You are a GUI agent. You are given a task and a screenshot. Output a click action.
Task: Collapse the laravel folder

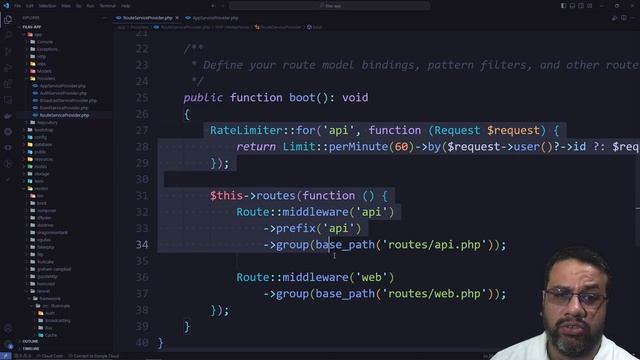click(43, 291)
